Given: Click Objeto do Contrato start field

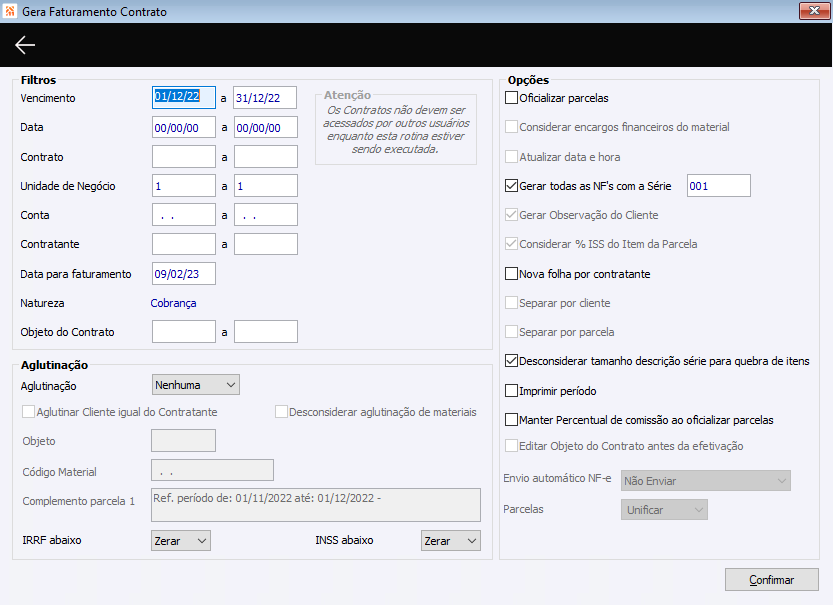Looking at the screenshot, I should (184, 332).
